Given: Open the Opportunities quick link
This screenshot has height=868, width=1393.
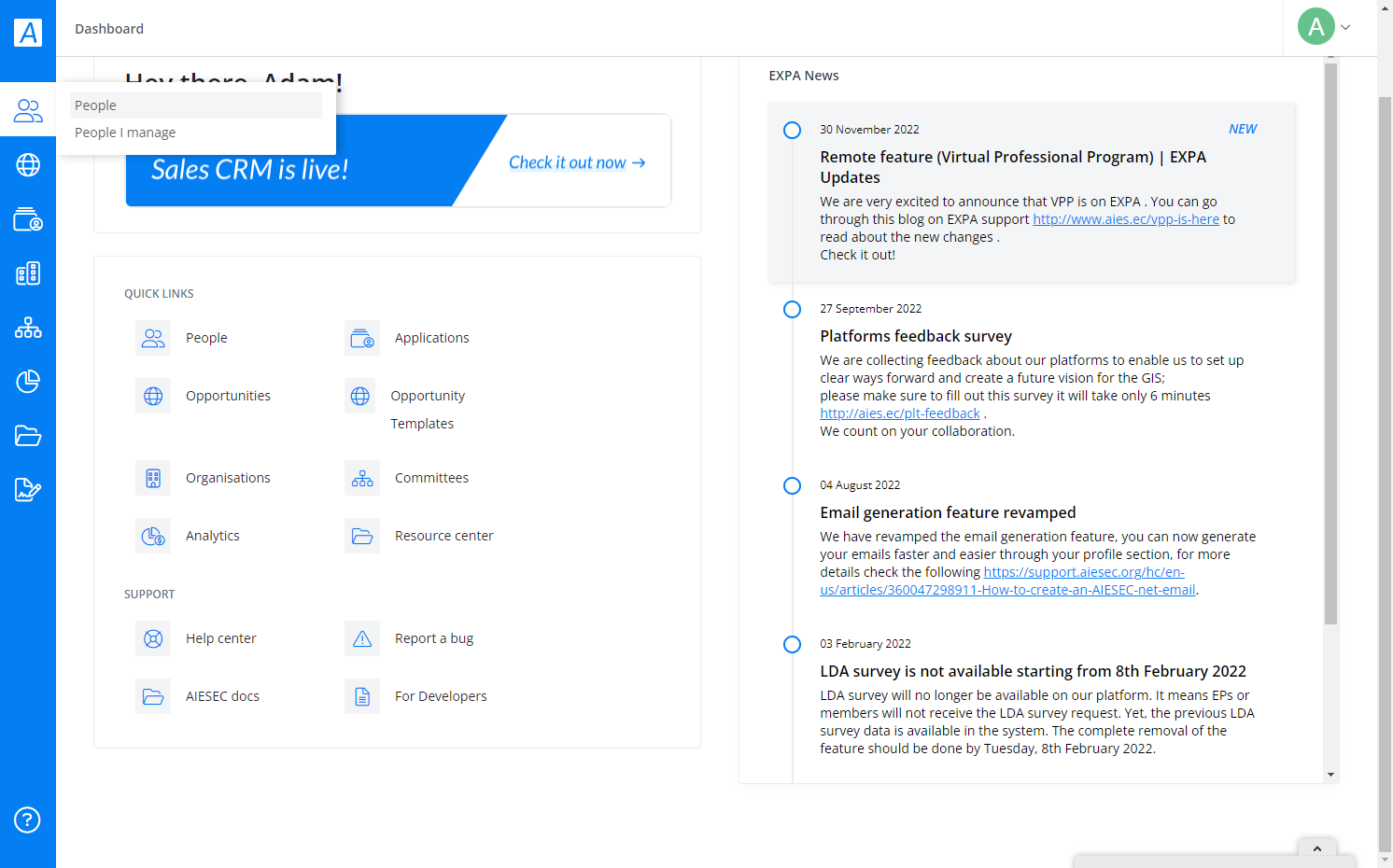Looking at the screenshot, I should point(228,396).
